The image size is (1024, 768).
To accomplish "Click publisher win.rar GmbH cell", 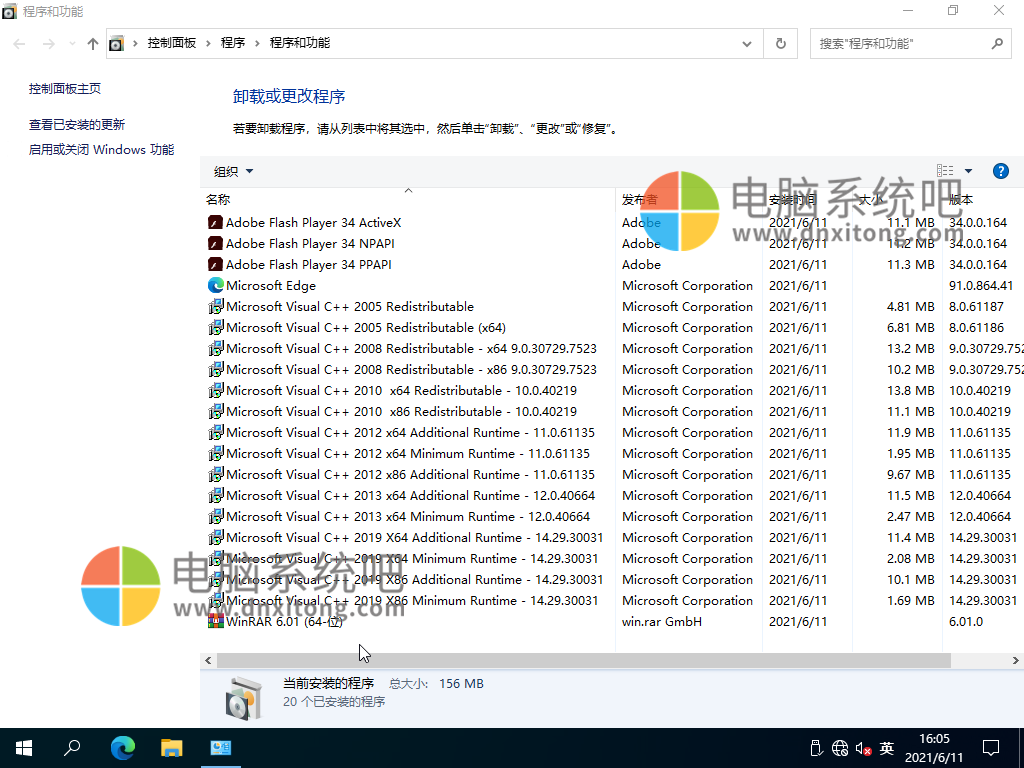I will pyautogui.click(x=662, y=621).
